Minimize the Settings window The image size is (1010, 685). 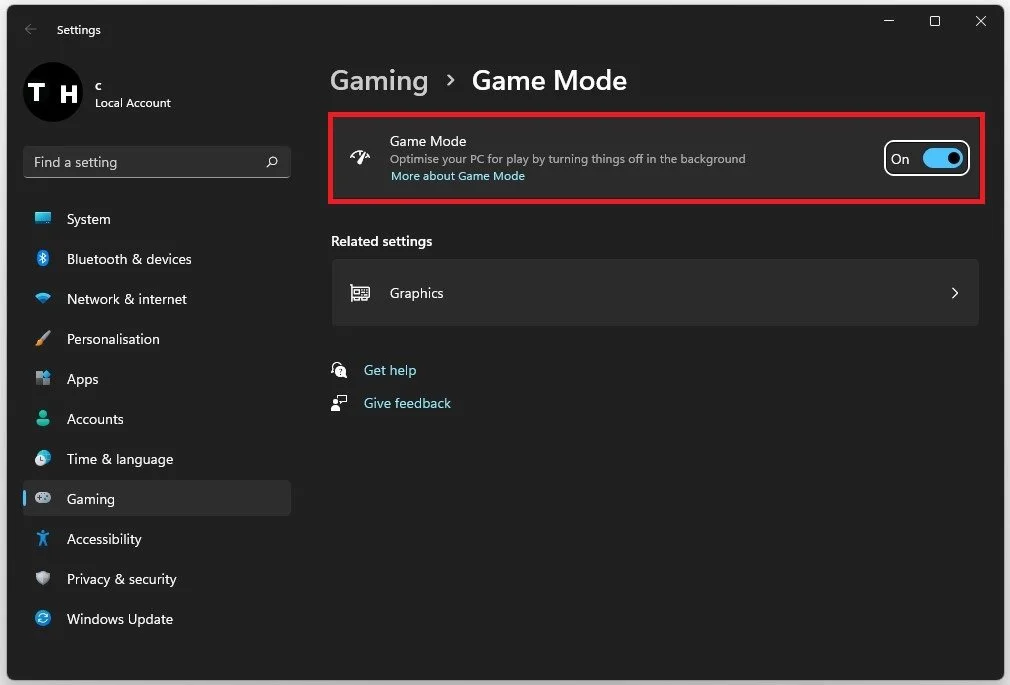pos(889,21)
